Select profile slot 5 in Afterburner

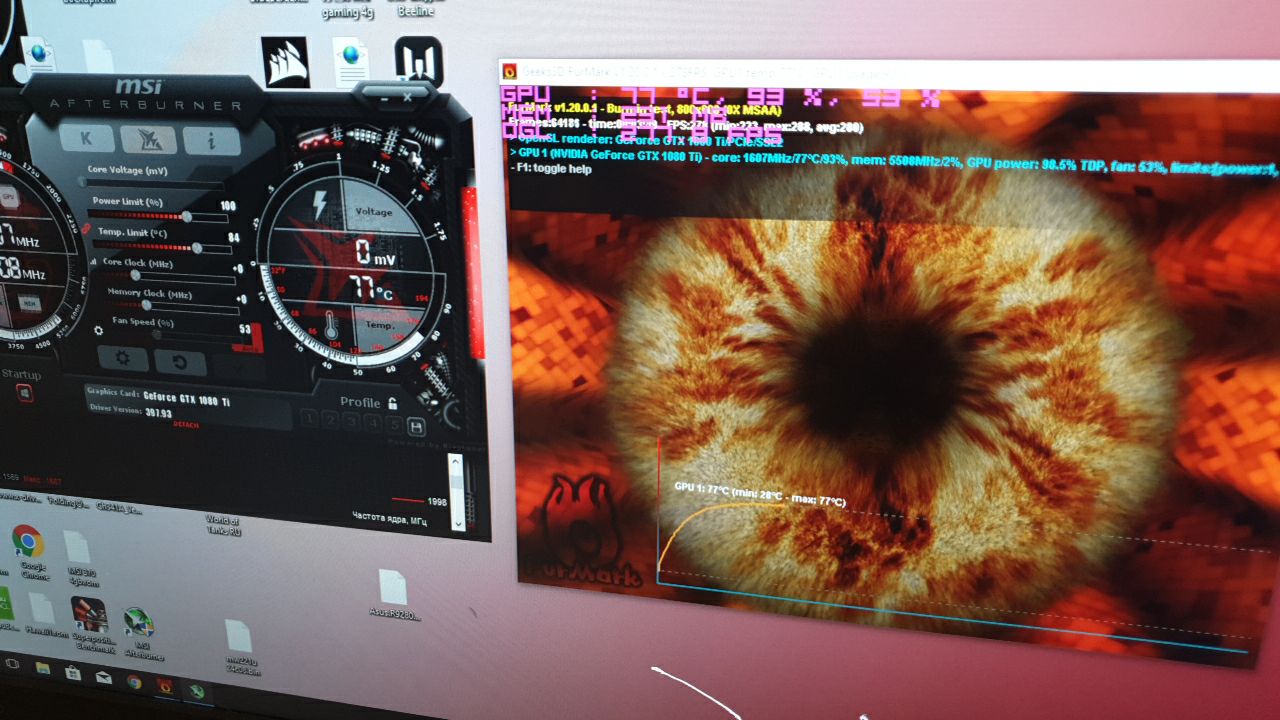point(395,427)
